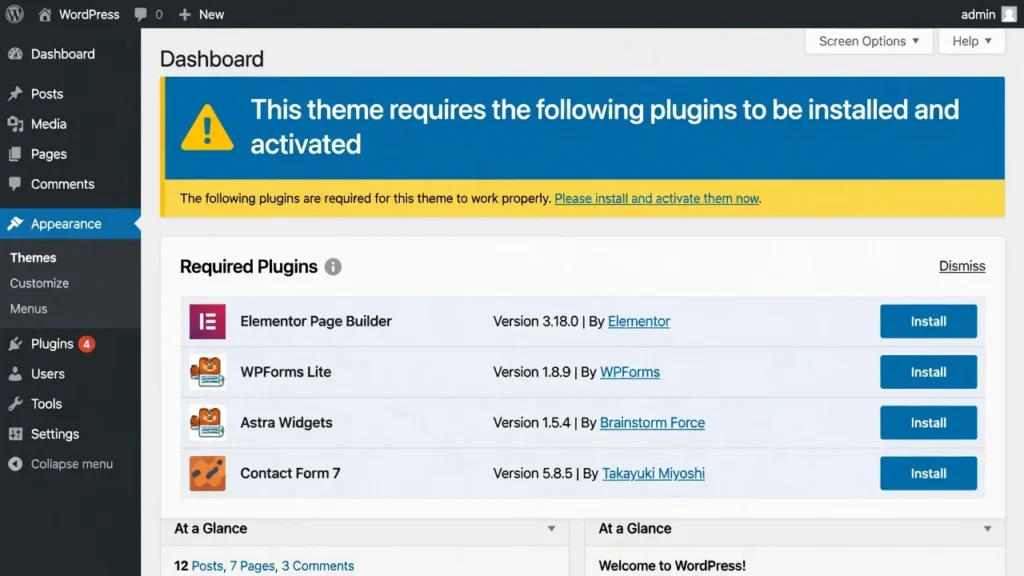
Task: Click the Plugins plug icon in sidebar
Action: coord(16,344)
